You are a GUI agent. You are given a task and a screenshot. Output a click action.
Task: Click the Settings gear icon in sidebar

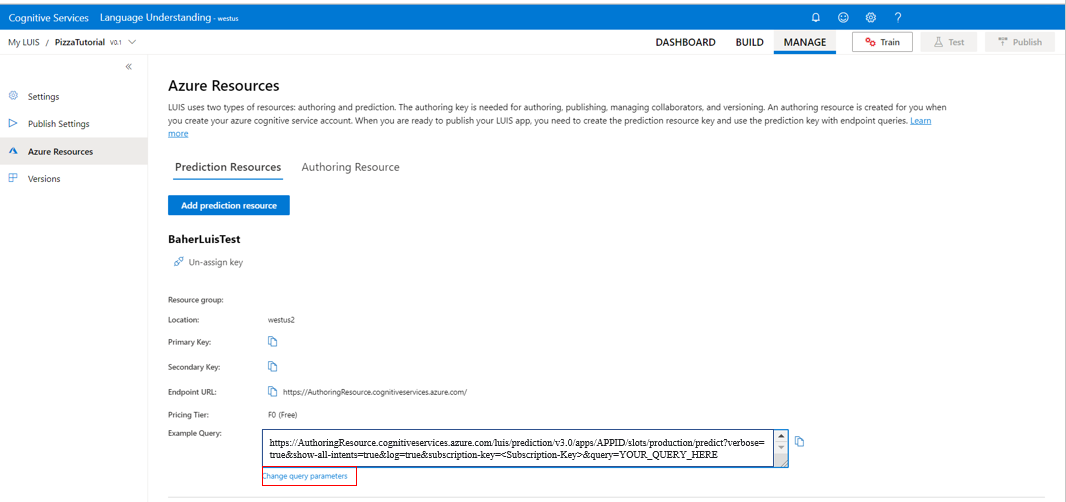[x=13, y=96]
